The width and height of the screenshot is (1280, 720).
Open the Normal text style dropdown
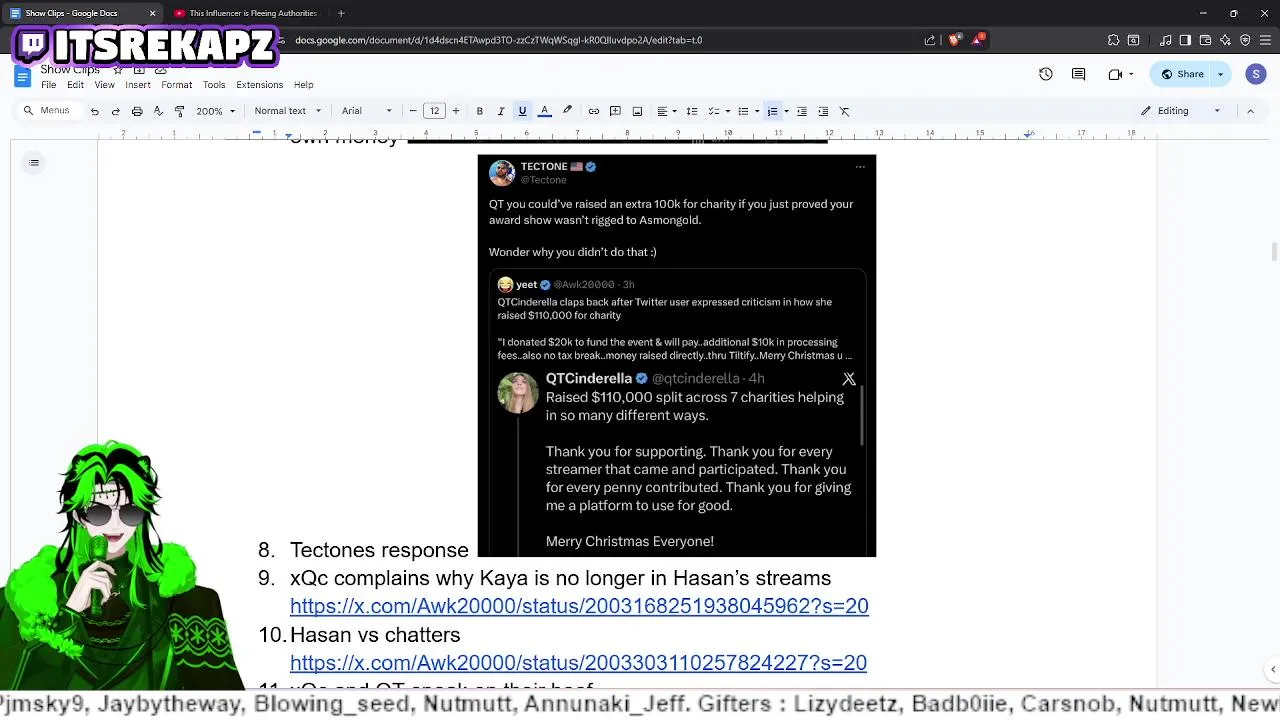pos(288,111)
